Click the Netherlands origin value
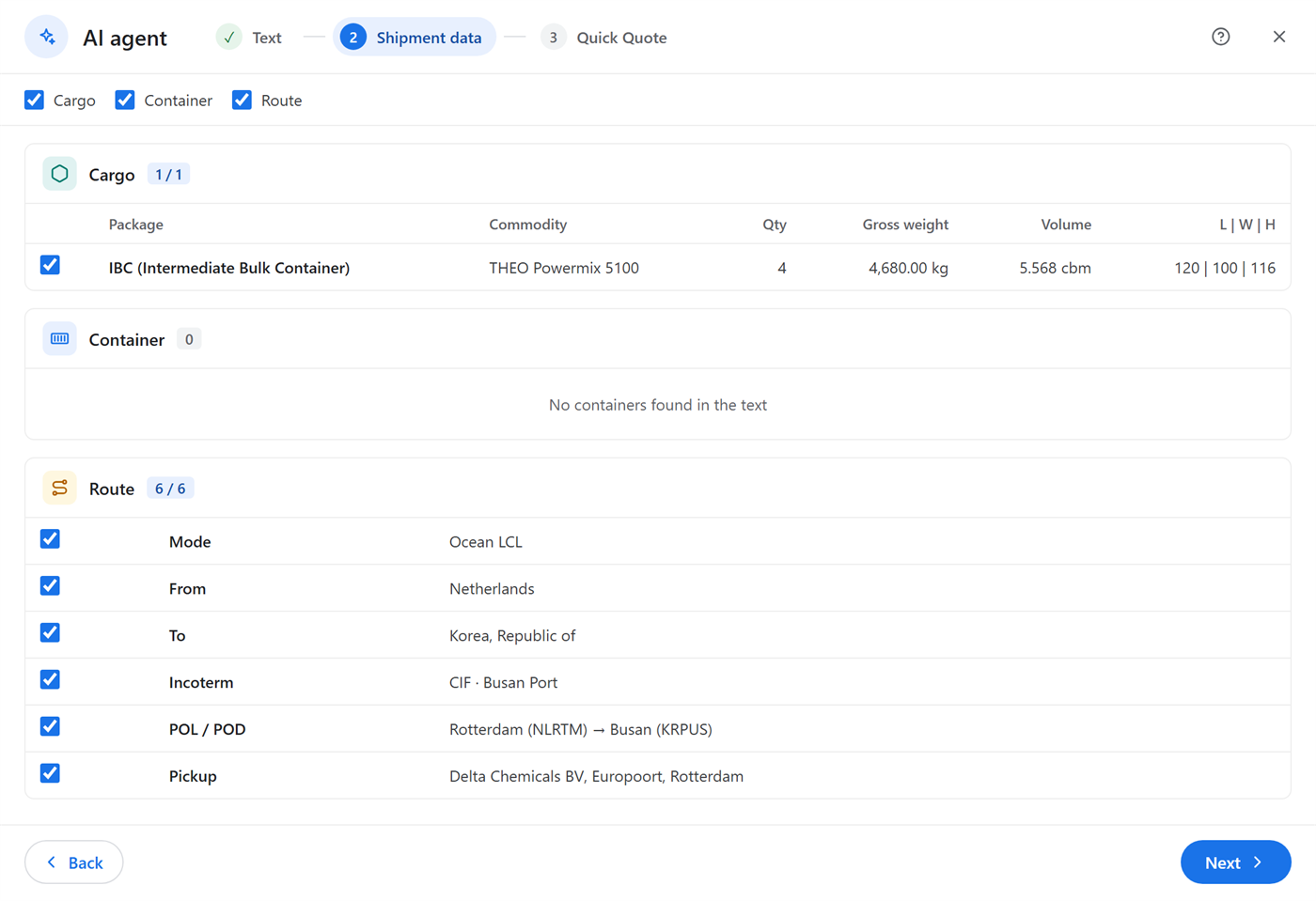Screen dimensions: 1316x901 (492, 589)
